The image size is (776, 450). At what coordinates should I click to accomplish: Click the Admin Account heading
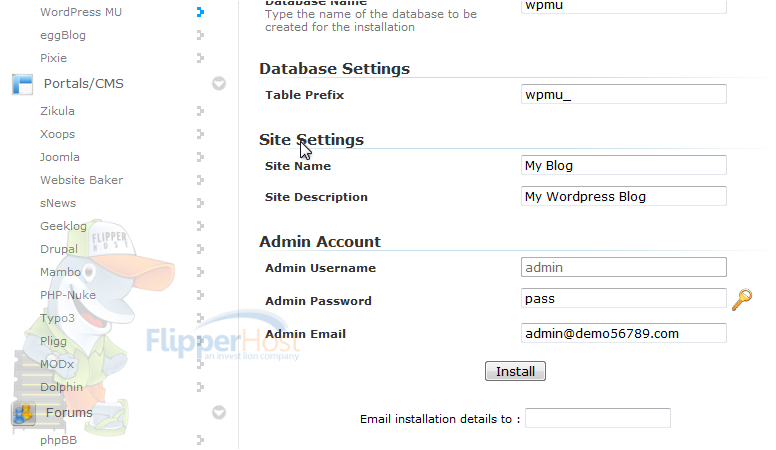[320, 242]
